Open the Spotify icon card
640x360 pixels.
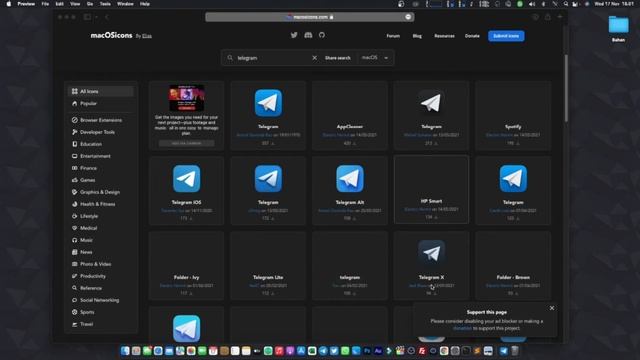(513, 116)
